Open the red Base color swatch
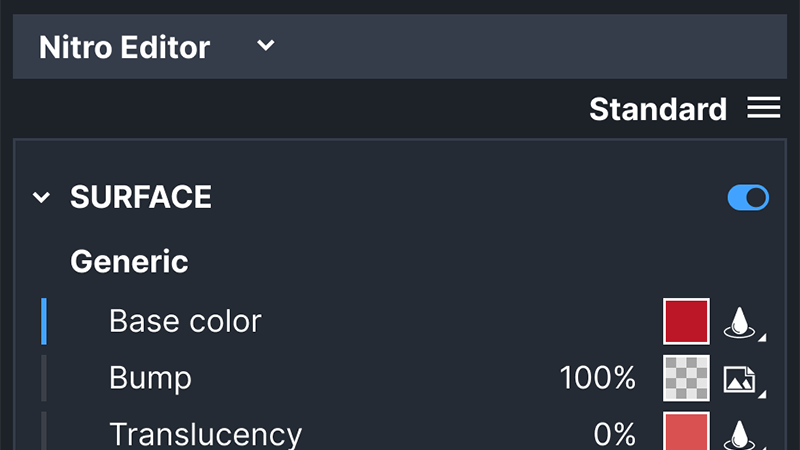This screenshot has width=800, height=450. point(686,321)
